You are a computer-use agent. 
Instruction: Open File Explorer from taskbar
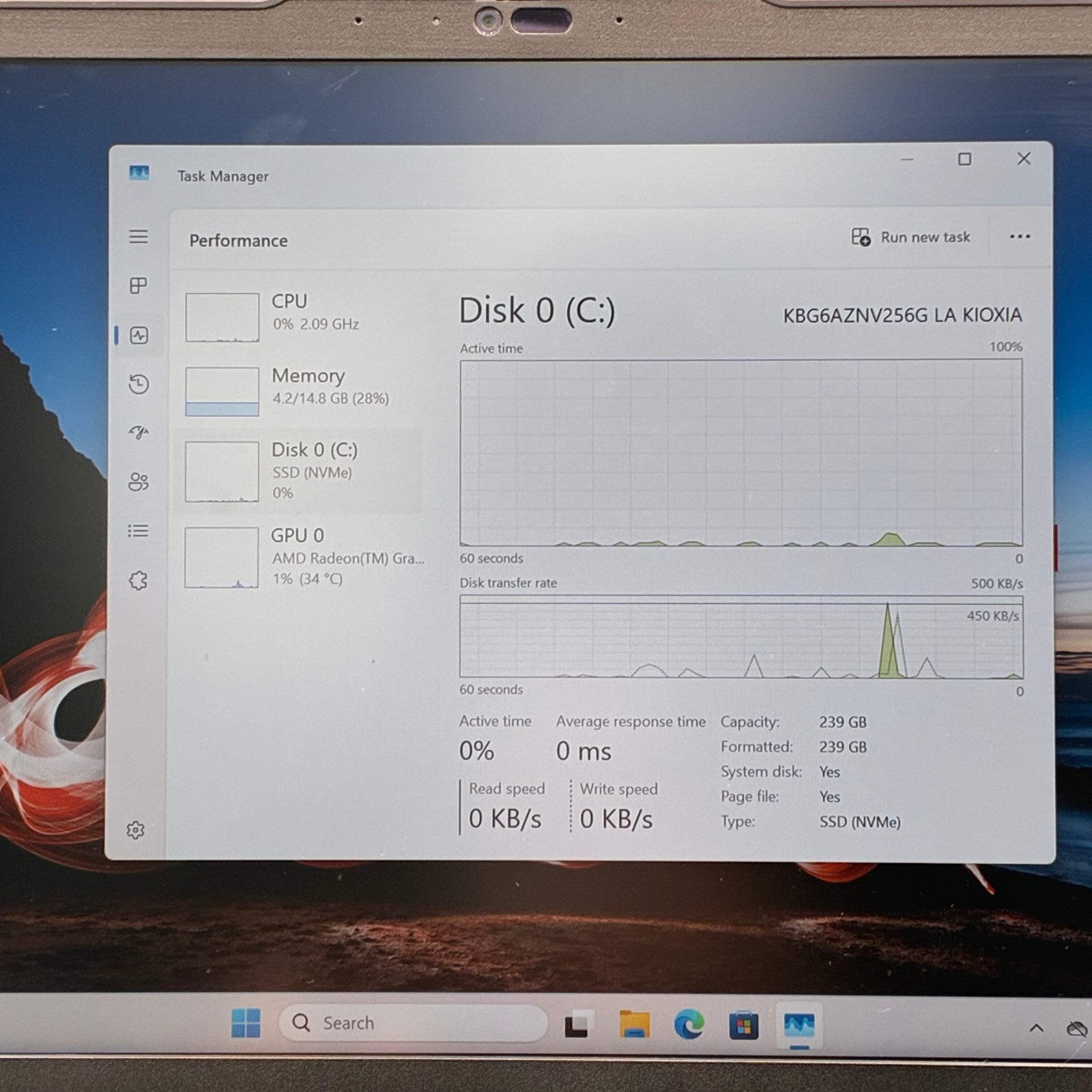[x=634, y=1024]
